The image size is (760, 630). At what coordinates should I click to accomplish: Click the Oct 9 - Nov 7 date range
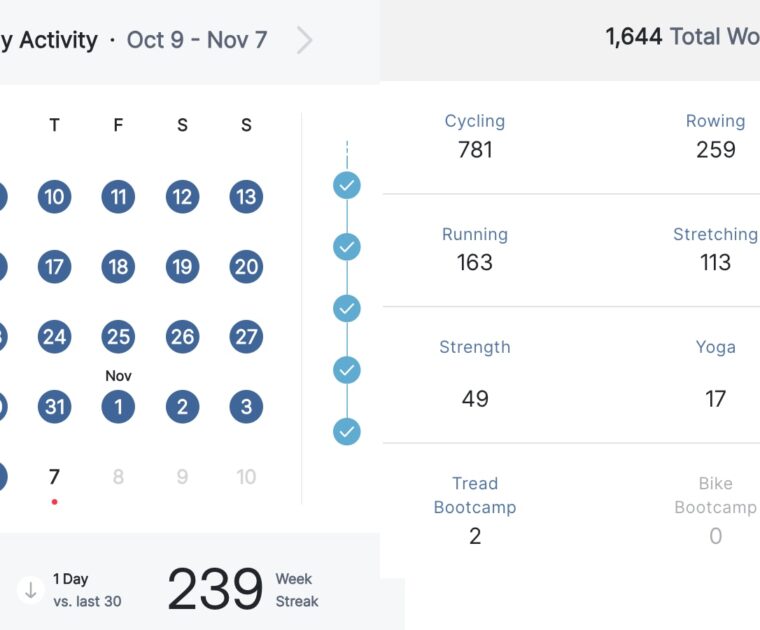pos(197,40)
